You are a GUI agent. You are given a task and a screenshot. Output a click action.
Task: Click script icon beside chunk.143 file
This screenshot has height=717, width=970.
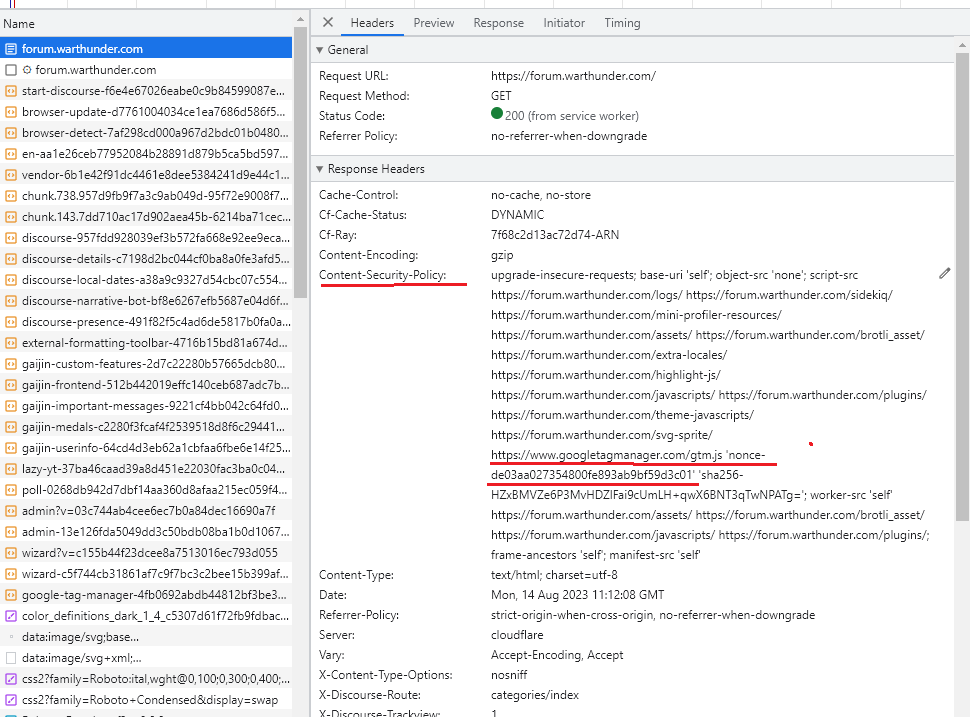[x=11, y=217]
